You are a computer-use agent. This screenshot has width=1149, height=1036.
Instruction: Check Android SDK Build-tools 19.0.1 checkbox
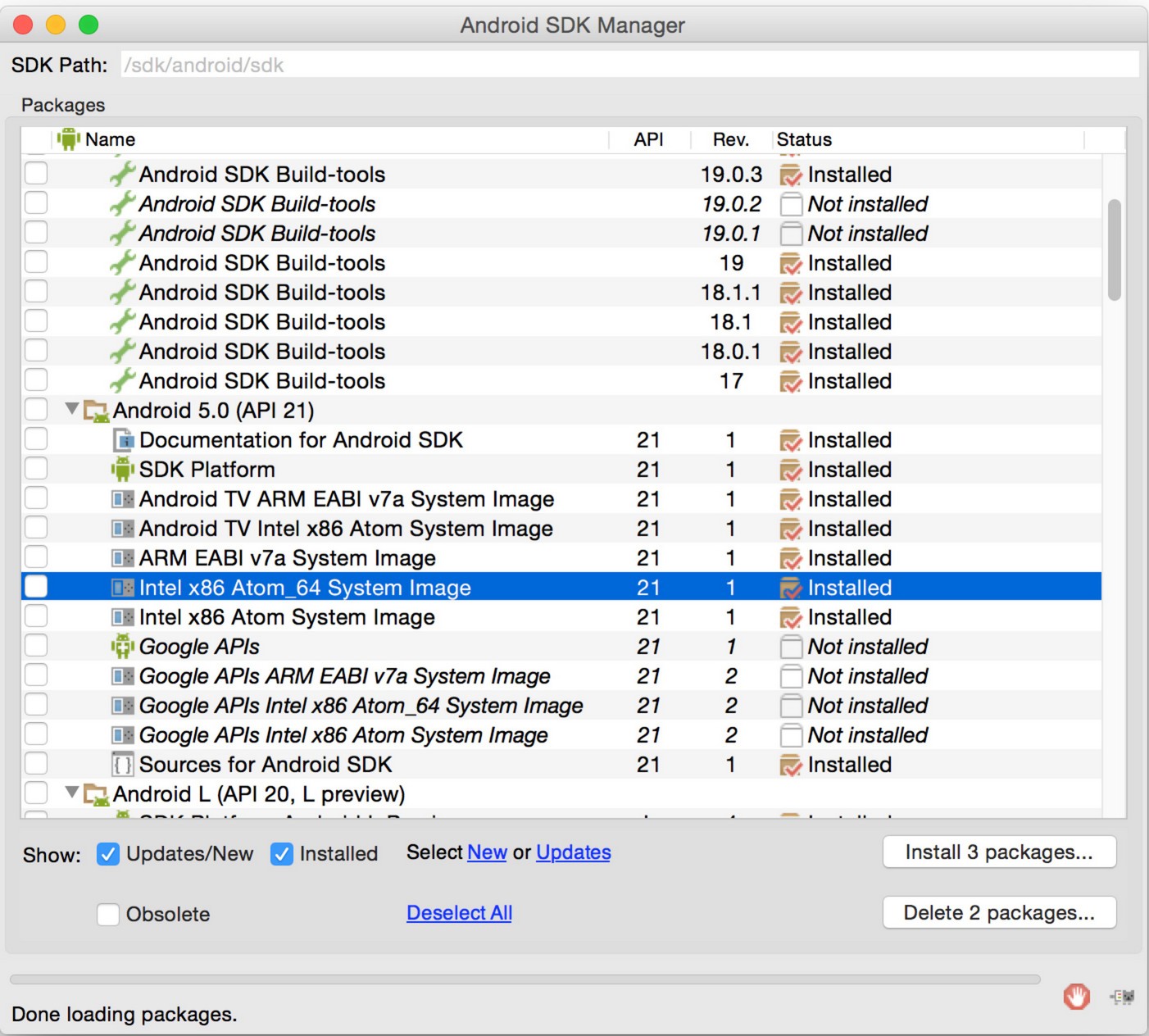pos(36,232)
